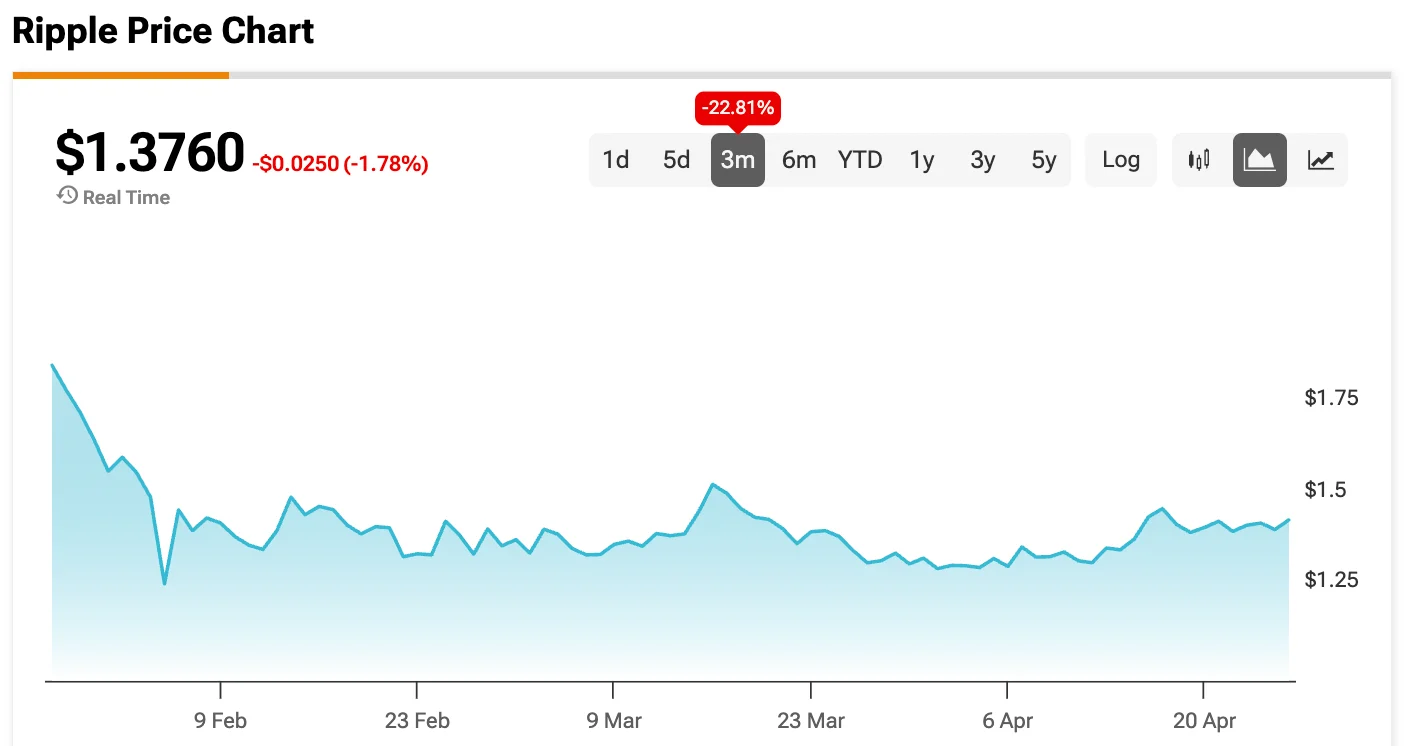
Task: Switch to the 6m range
Action: click(799, 160)
